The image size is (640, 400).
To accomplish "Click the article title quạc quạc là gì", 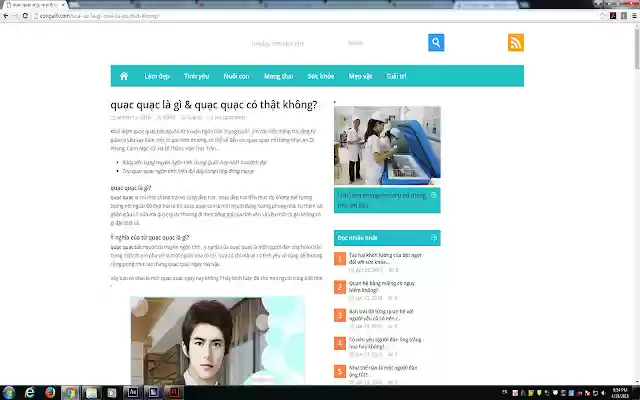I will click(x=214, y=104).
